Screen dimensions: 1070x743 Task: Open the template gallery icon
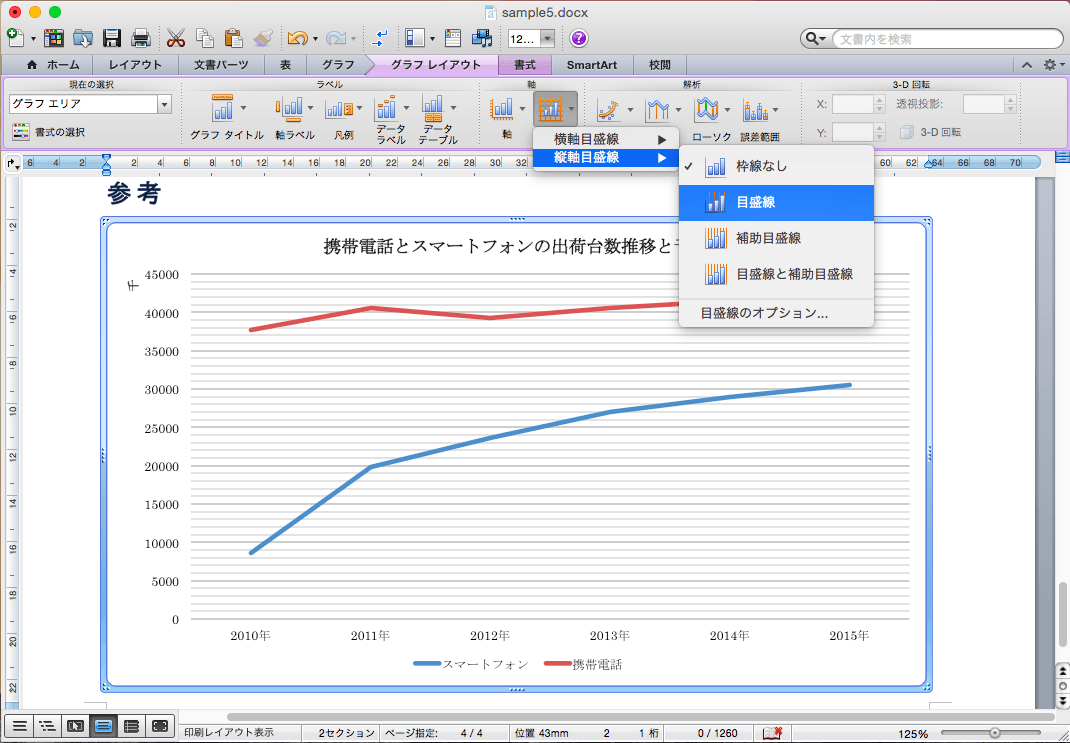click(x=53, y=38)
